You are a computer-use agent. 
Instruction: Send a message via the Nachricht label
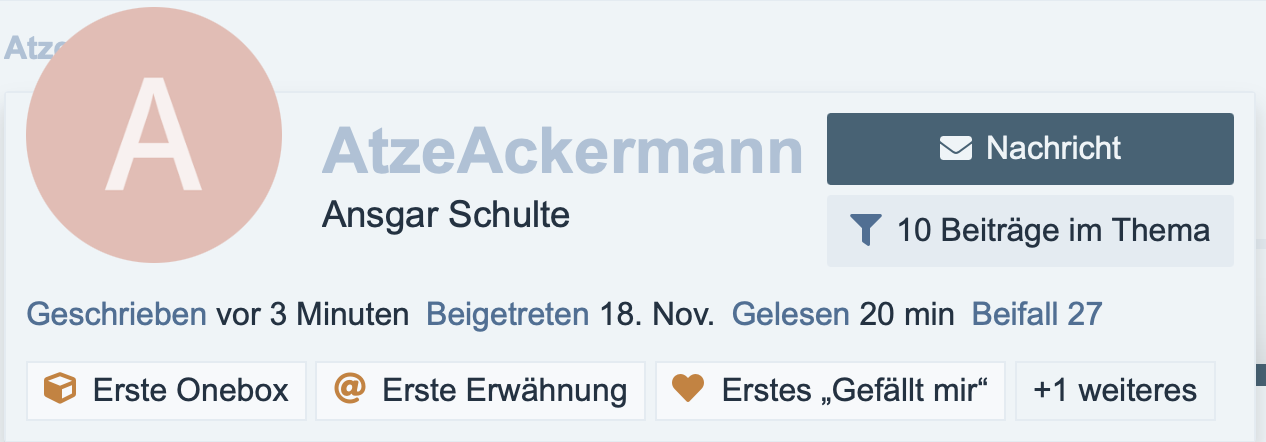click(1054, 149)
